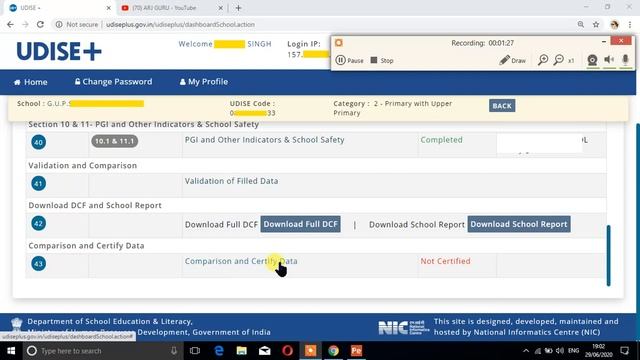Open Validation of Filled Data
This screenshot has height=360, width=640.
pos(231,181)
